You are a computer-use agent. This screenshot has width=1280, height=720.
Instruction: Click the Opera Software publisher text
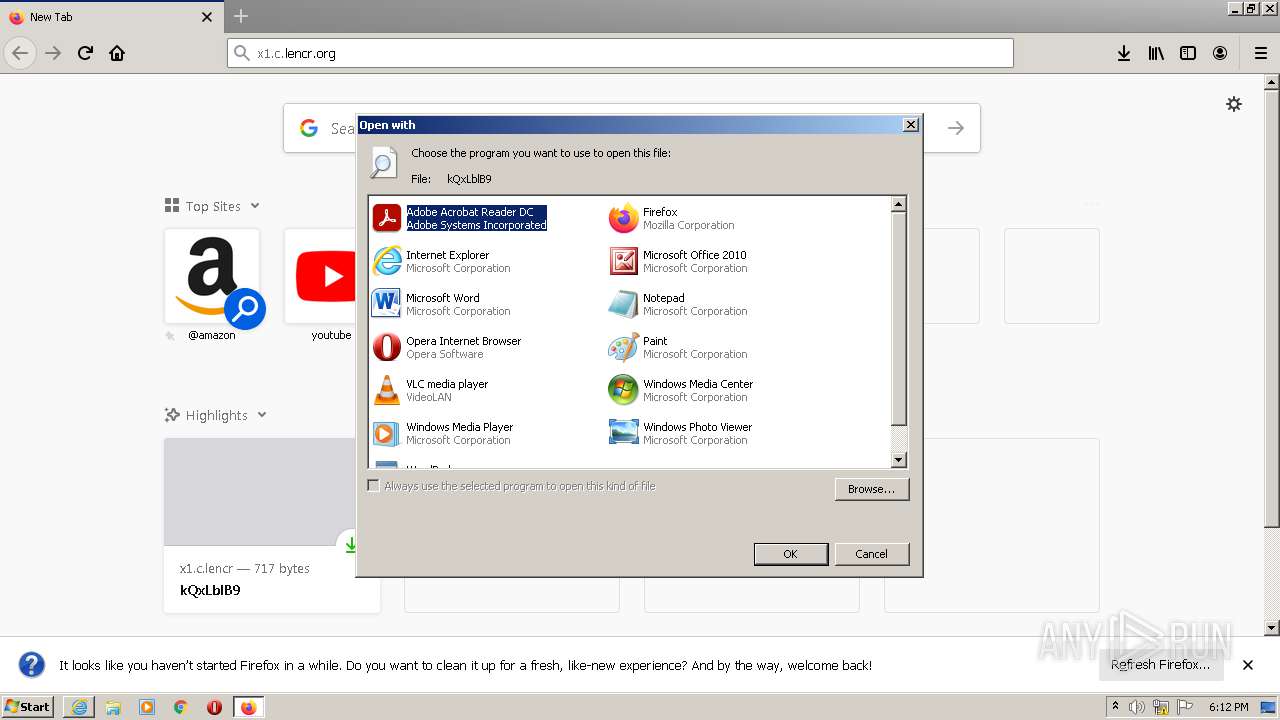pyautogui.click(x=445, y=354)
